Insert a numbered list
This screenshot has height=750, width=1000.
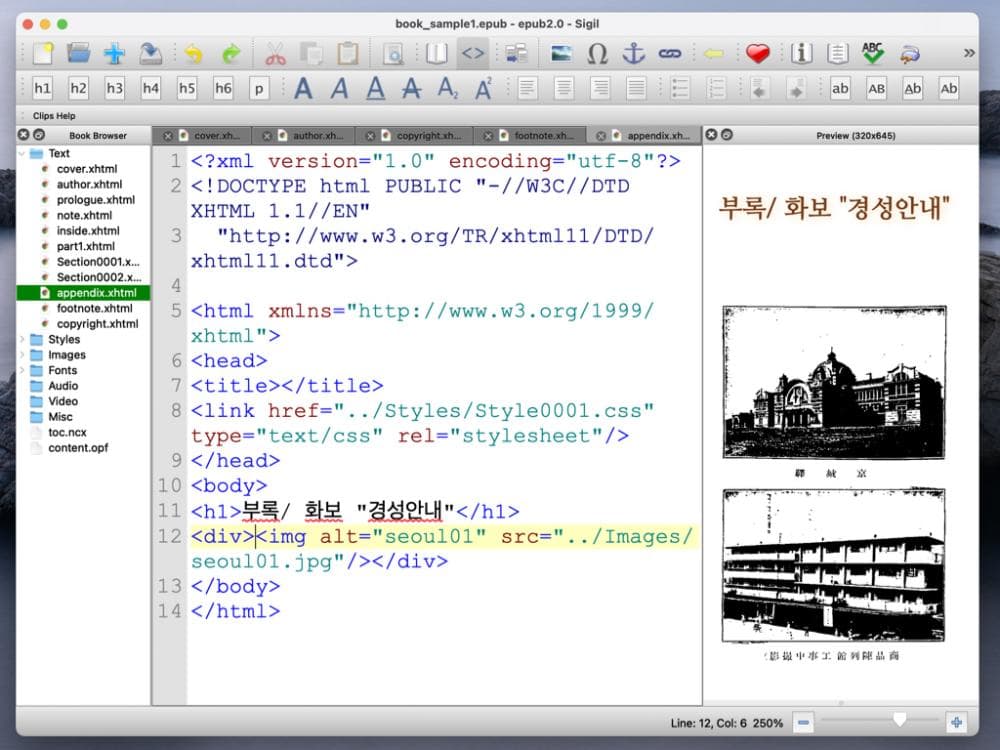coord(717,88)
